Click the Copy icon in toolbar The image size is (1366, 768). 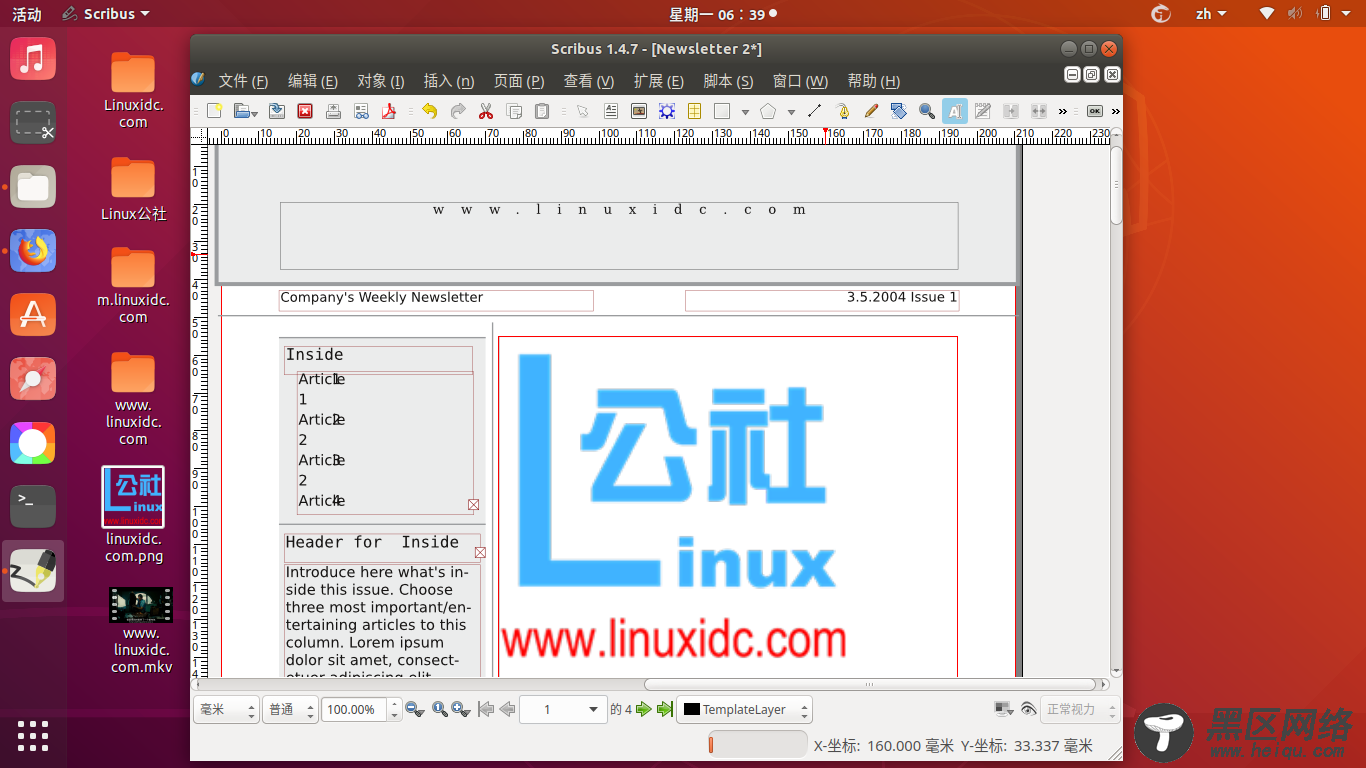514,111
